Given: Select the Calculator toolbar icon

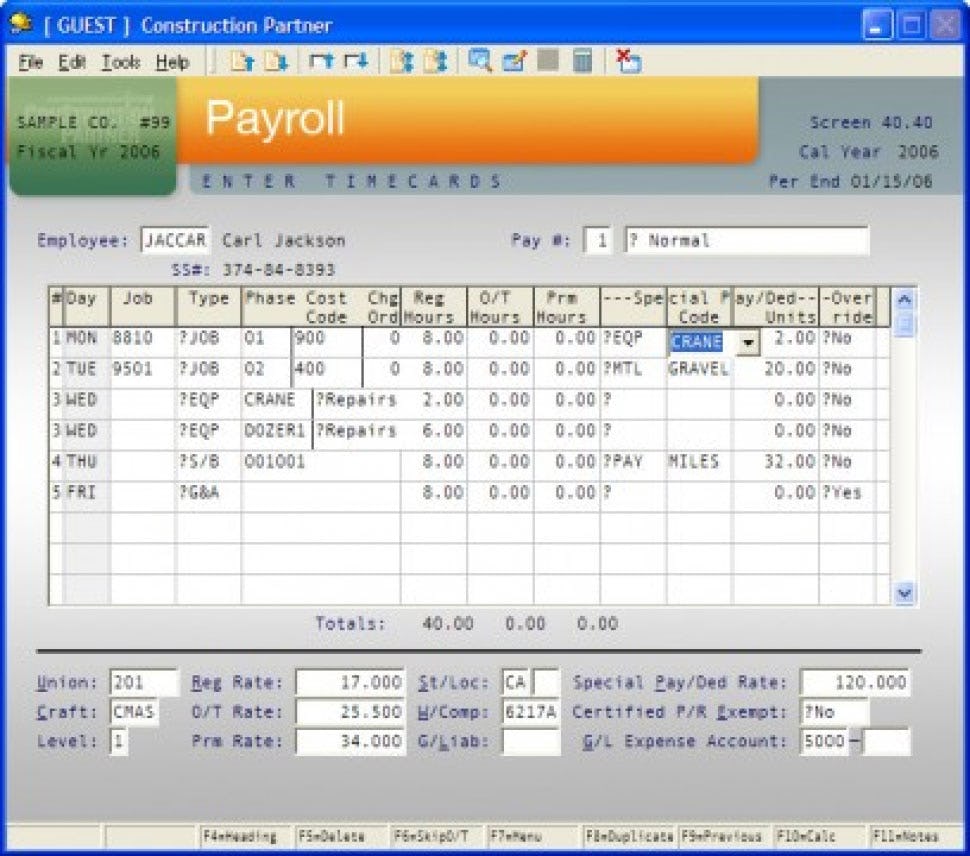Looking at the screenshot, I should point(583,62).
